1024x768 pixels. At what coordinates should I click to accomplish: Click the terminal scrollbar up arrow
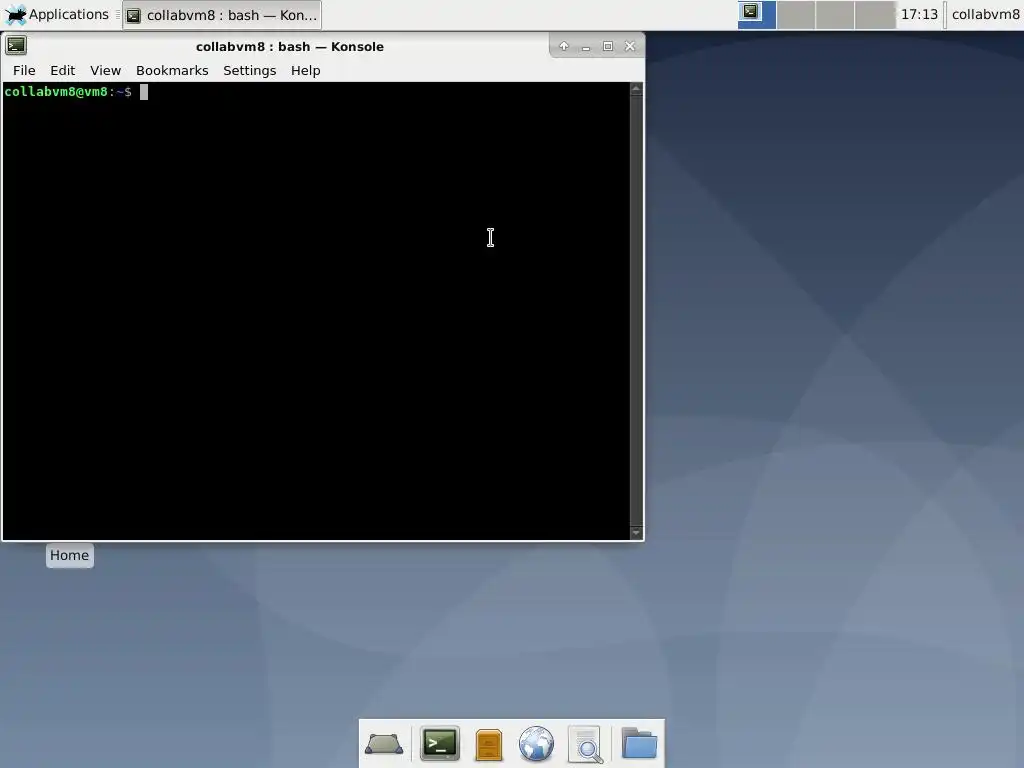pos(636,89)
